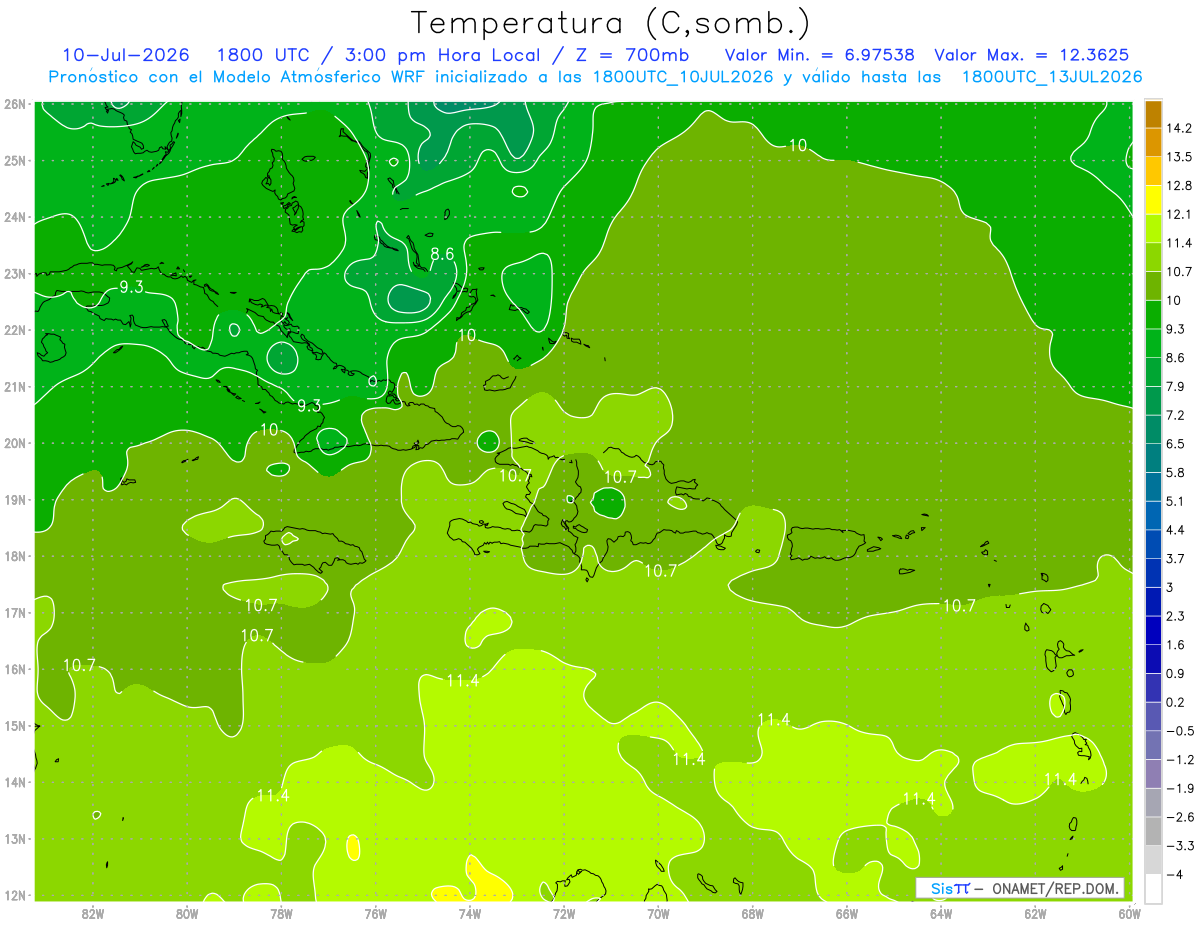Click the colorbar scale label 14.2
Image resolution: width=1200 pixels, height=927 pixels.
[1181, 128]
